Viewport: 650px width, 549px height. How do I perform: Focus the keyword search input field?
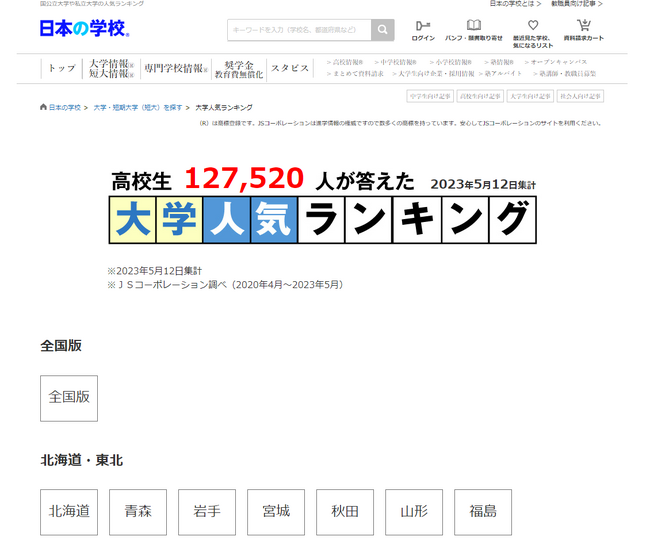pyautogui.click(x=299, y=30)
